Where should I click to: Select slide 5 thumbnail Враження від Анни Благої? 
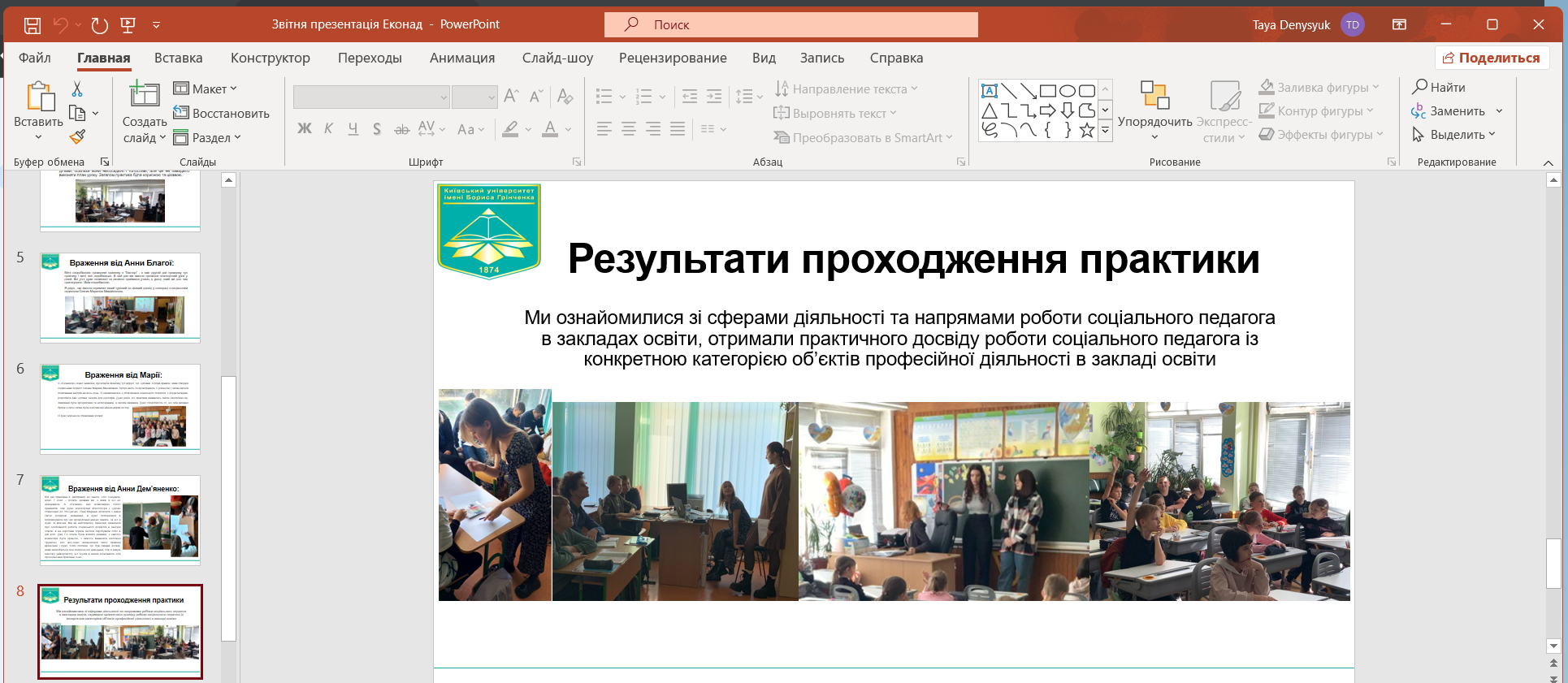click(x=120, y=298)
